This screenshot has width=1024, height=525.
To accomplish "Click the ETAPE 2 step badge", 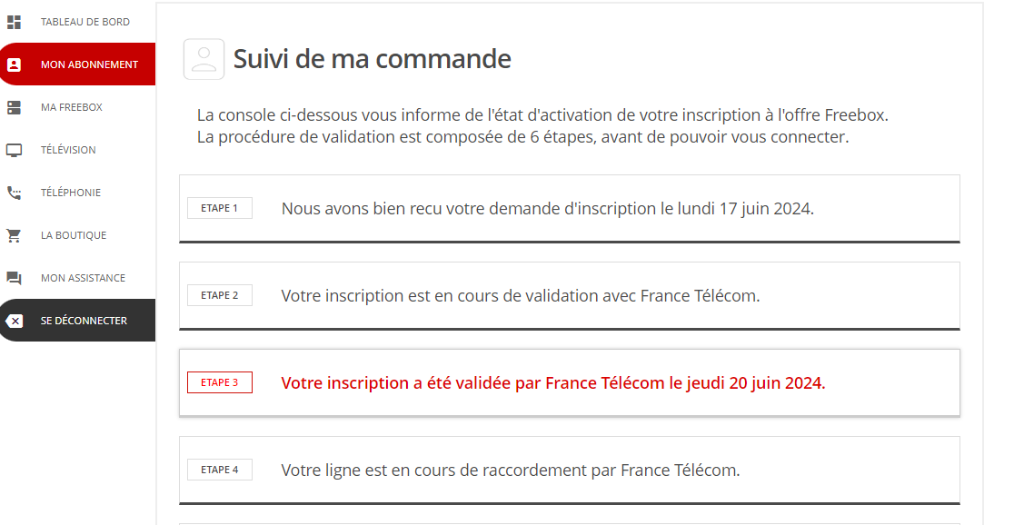I will [x=219, y=295].
